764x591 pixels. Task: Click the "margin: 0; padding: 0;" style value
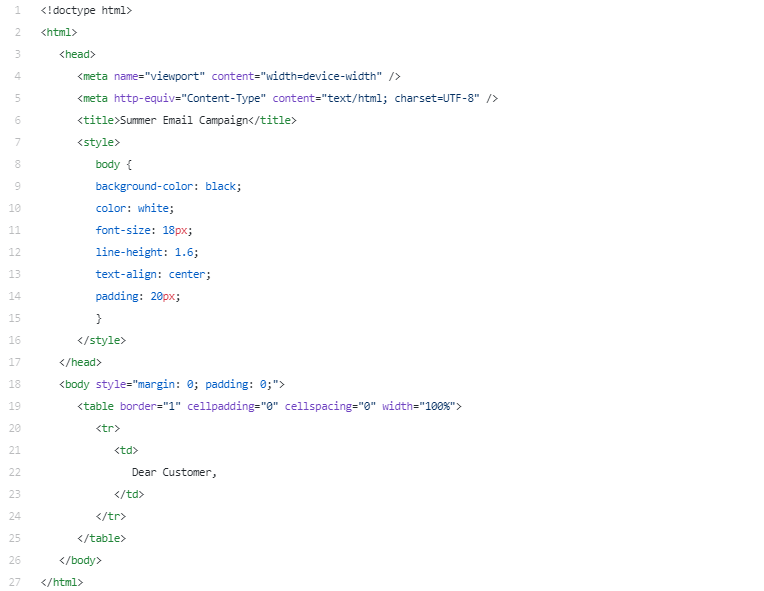click(x=205, y=384)
